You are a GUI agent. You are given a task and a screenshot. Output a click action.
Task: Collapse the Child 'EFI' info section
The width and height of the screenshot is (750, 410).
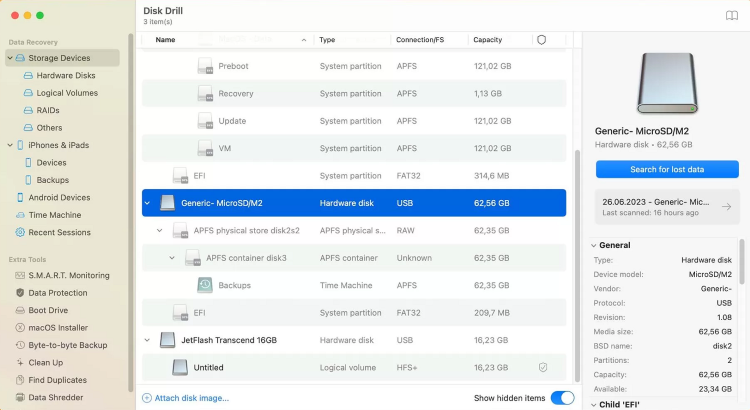(594, 405)
